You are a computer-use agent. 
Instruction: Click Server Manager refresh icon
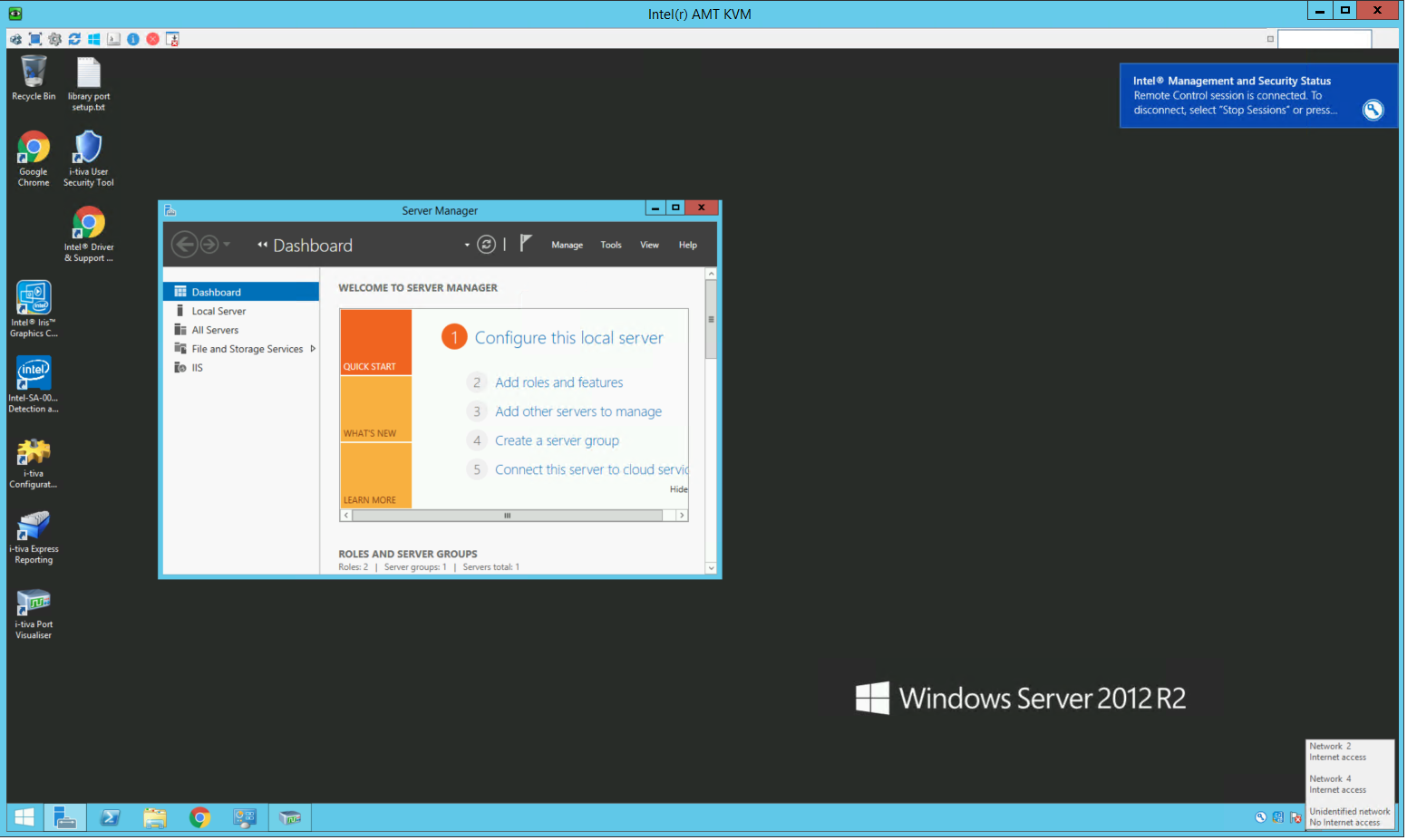point(487,245)
